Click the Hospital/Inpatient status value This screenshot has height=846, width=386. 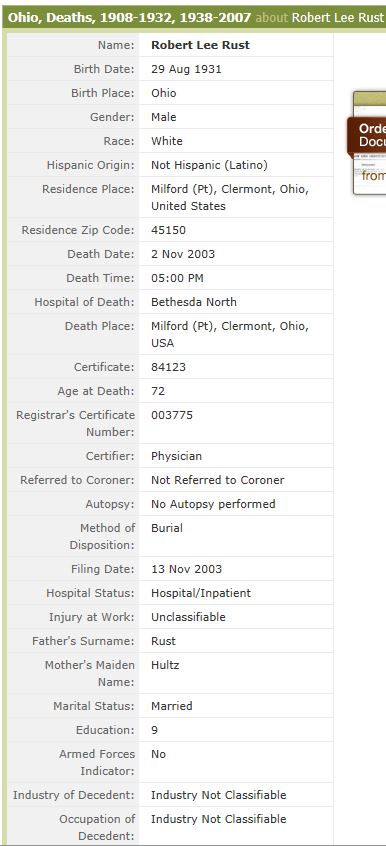click(201, 593)
